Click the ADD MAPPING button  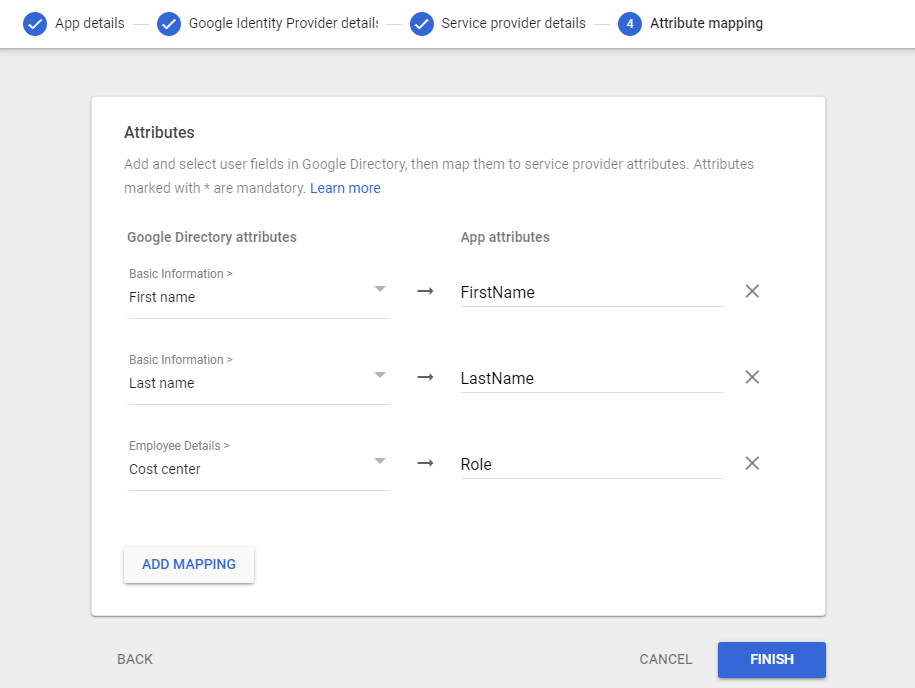tap(189, 564)
